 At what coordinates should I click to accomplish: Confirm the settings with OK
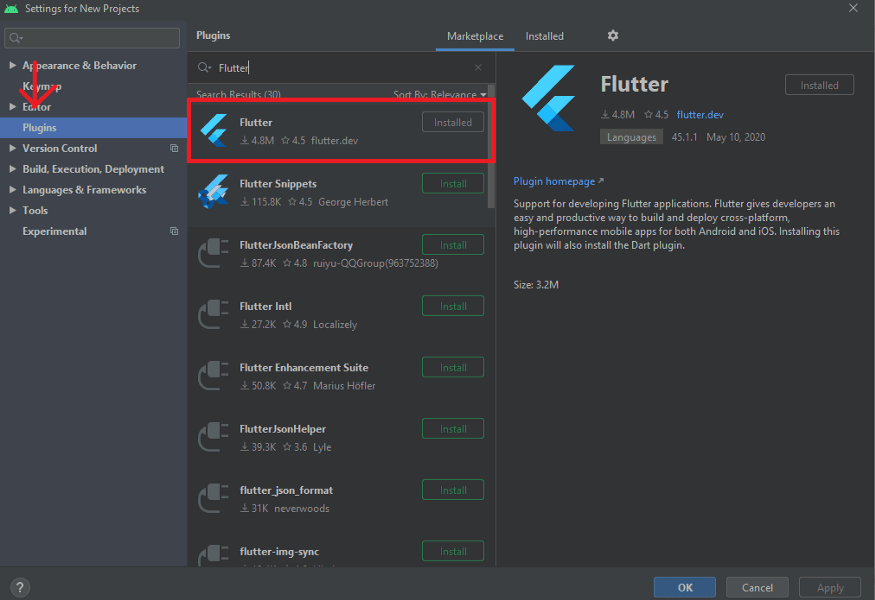[685, 588]
